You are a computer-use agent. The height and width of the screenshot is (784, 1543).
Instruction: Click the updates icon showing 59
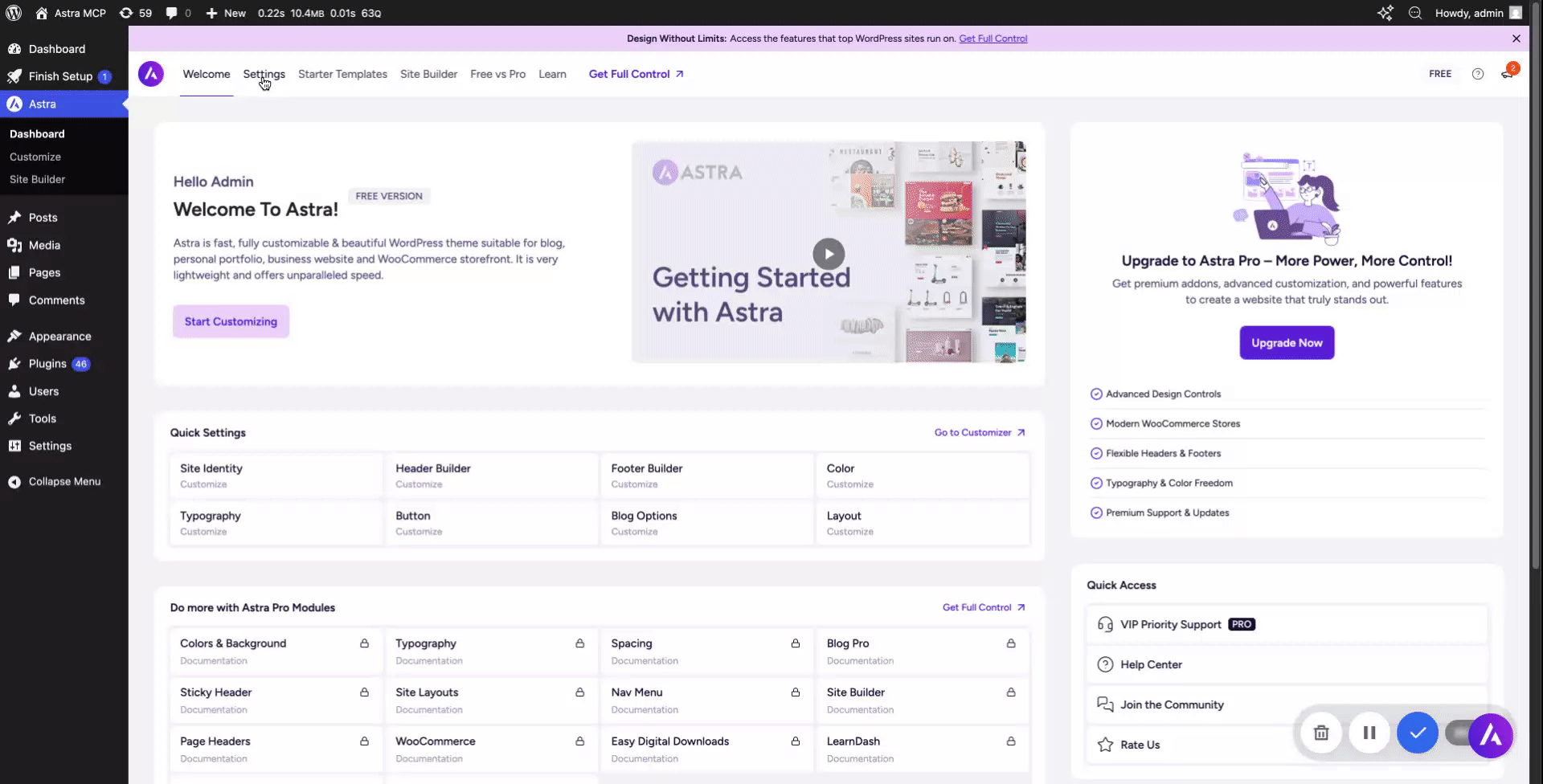click(135, 13)
